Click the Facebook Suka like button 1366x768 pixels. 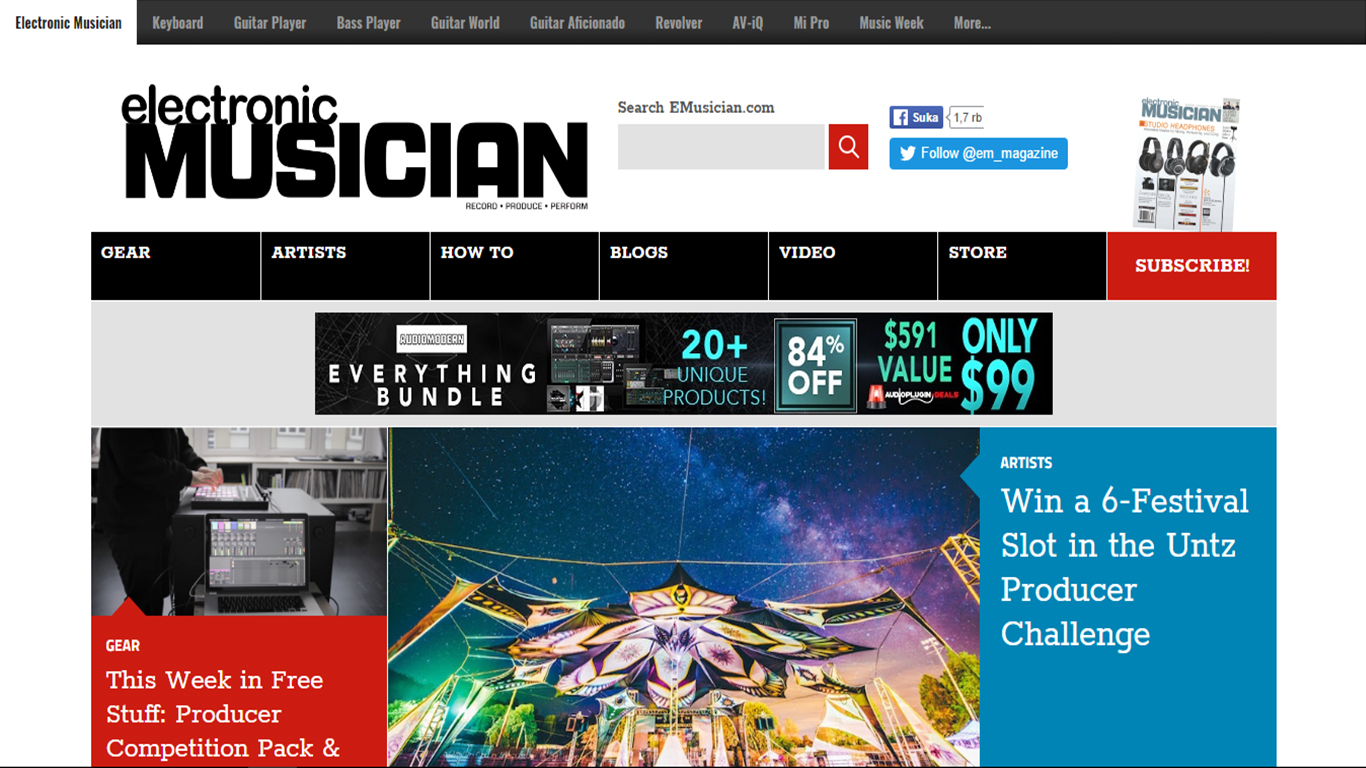(x=916, y=117)
